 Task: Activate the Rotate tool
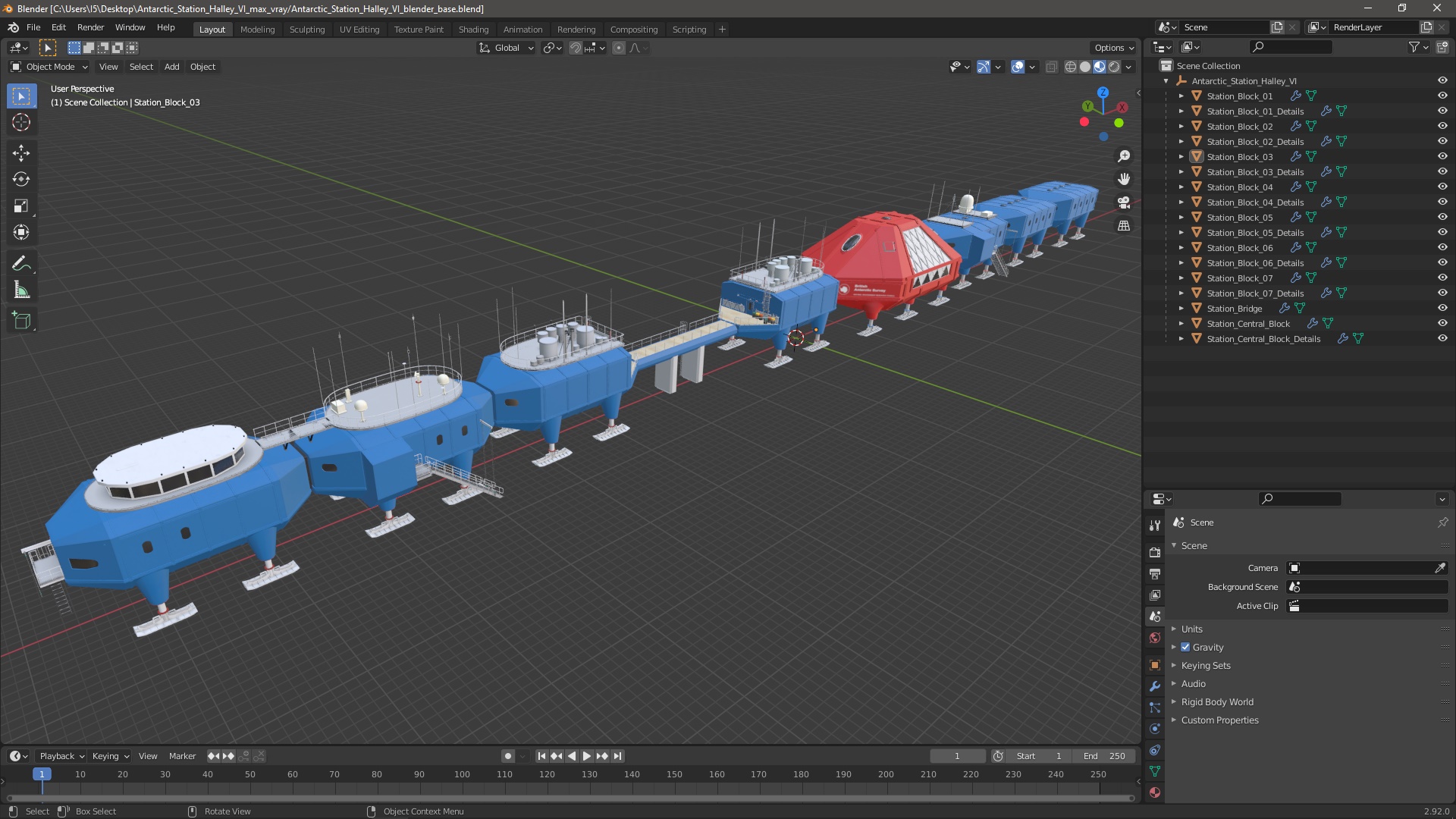click(x=21, y=179)
